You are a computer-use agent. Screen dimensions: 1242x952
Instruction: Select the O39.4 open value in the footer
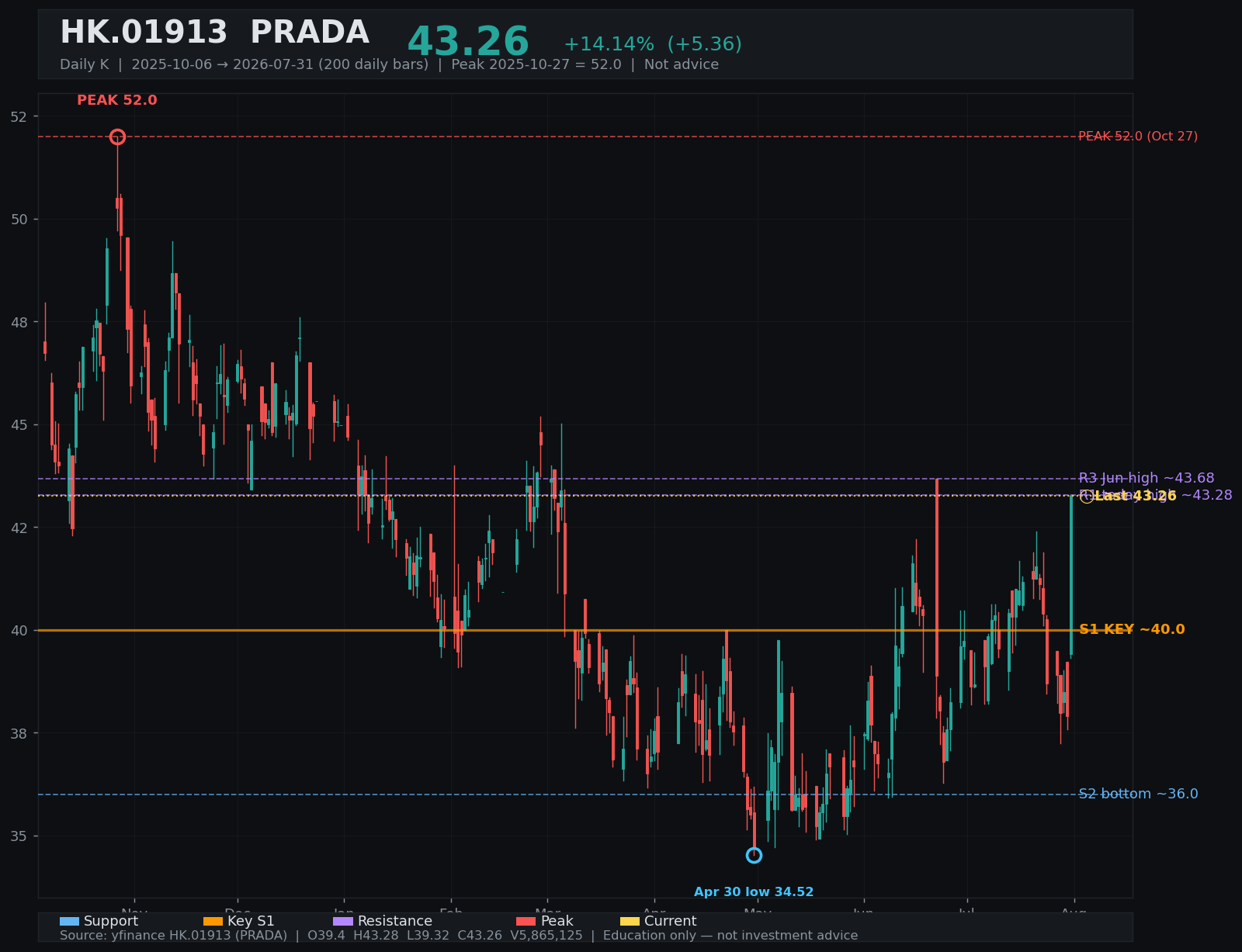point(326,936)
